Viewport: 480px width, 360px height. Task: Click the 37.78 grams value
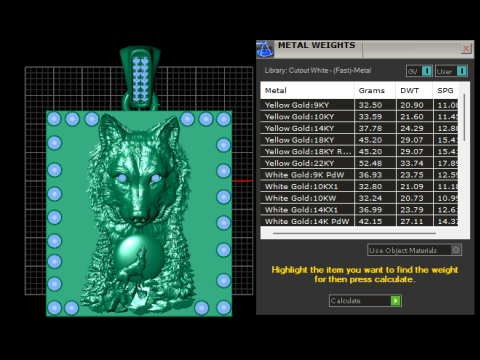pos(370,128)
